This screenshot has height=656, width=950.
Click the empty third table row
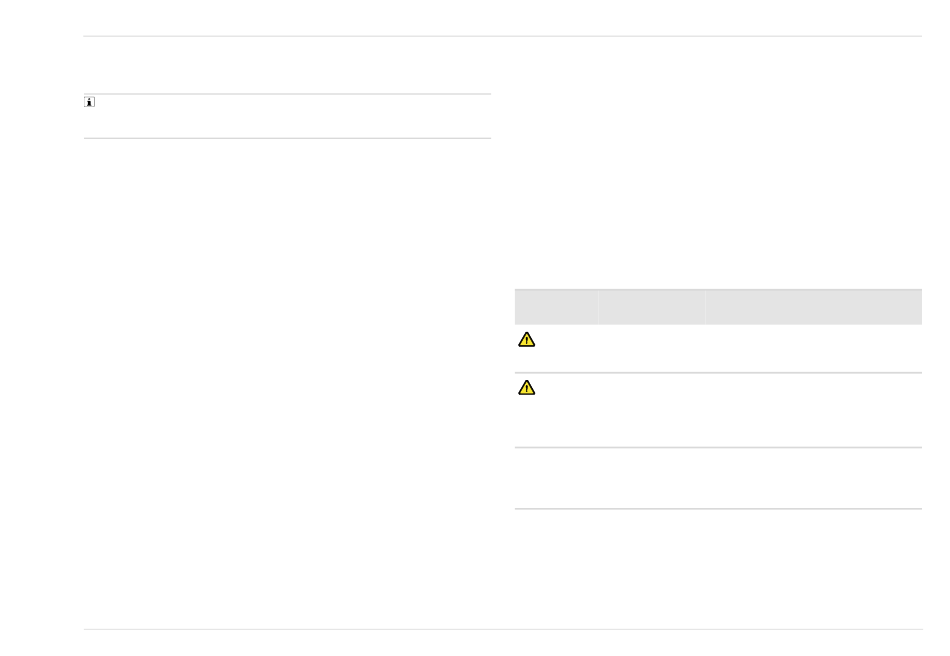pyautogui.click(x=719, y=478)
